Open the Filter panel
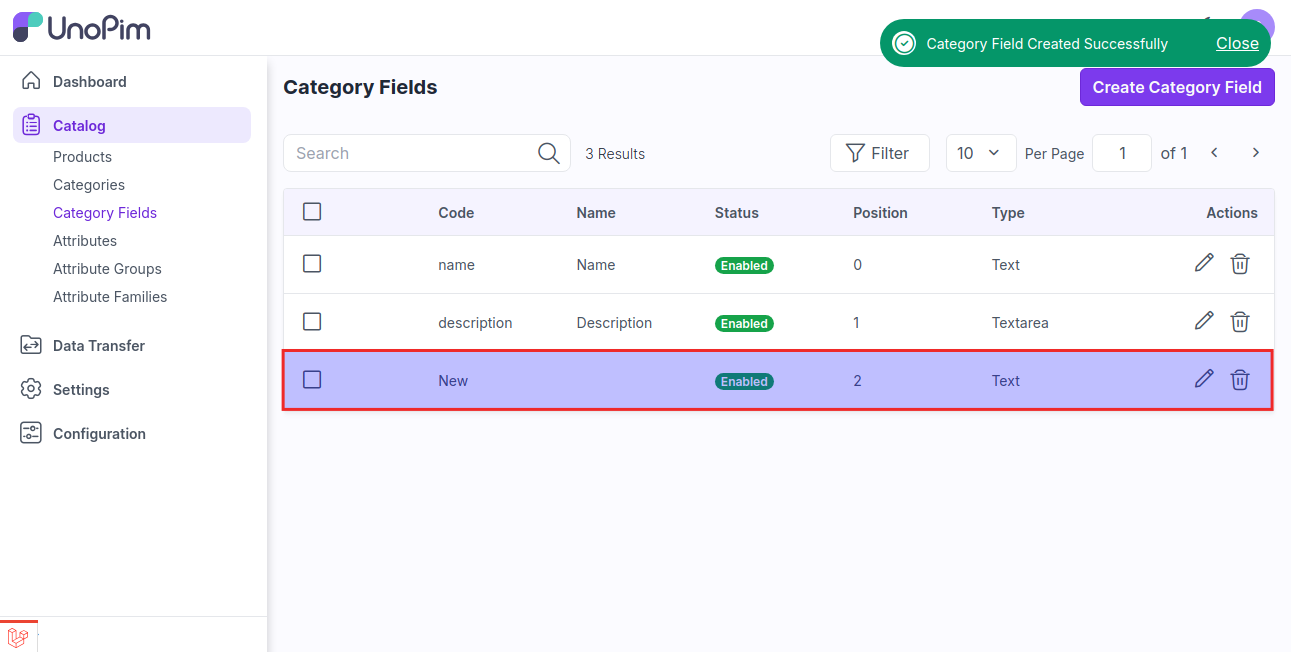Screen dimensions: 1291x652 point(879,153)
